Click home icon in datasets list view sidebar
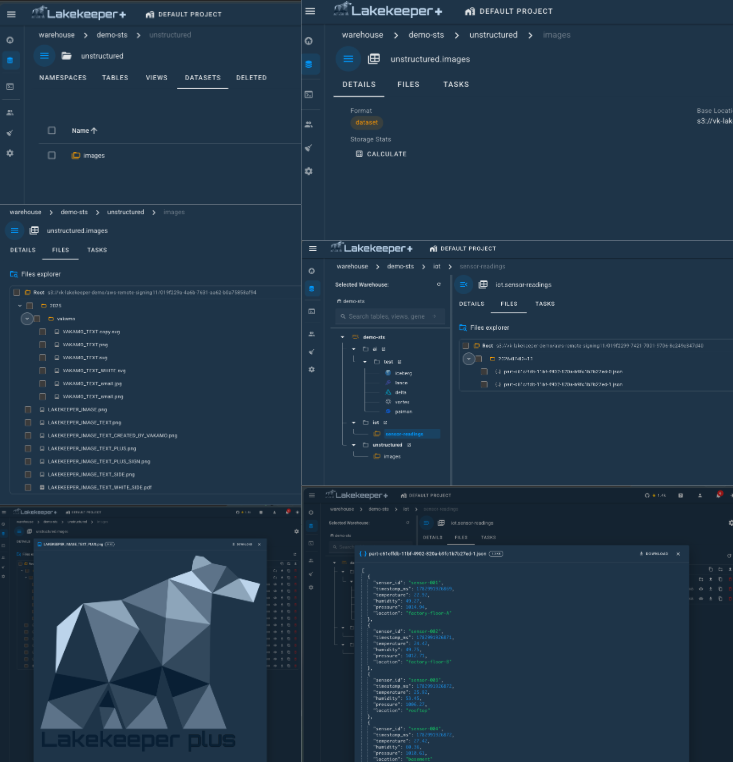Screen dimensions: 733x762 [x=10, y=40]
